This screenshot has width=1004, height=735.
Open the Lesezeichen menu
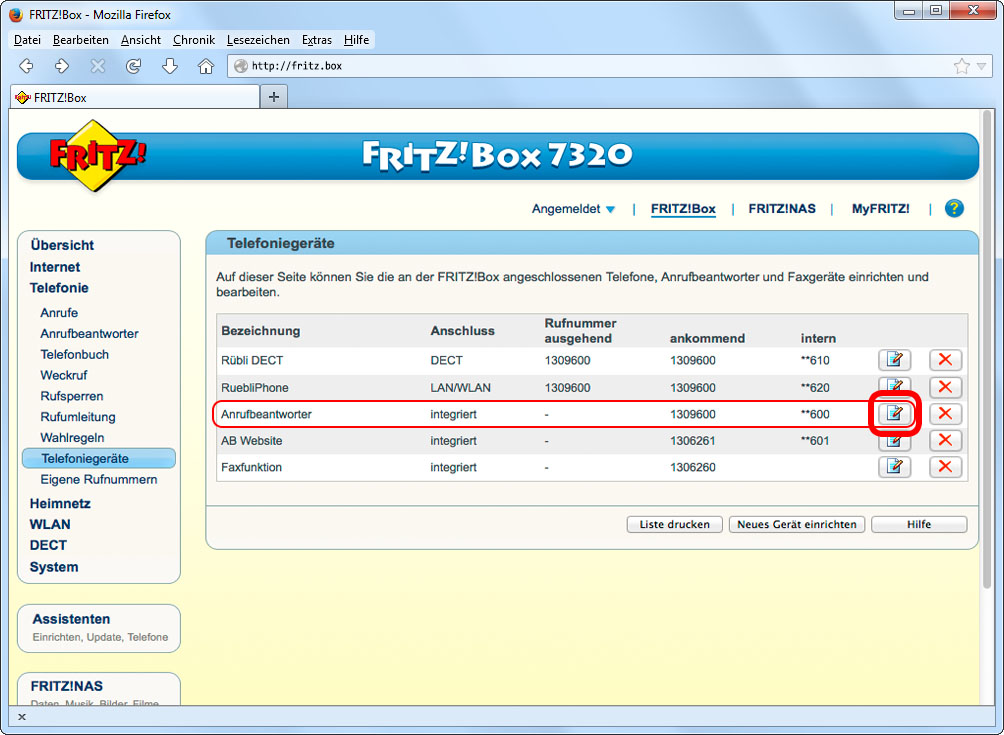click(x=258, y=40)
